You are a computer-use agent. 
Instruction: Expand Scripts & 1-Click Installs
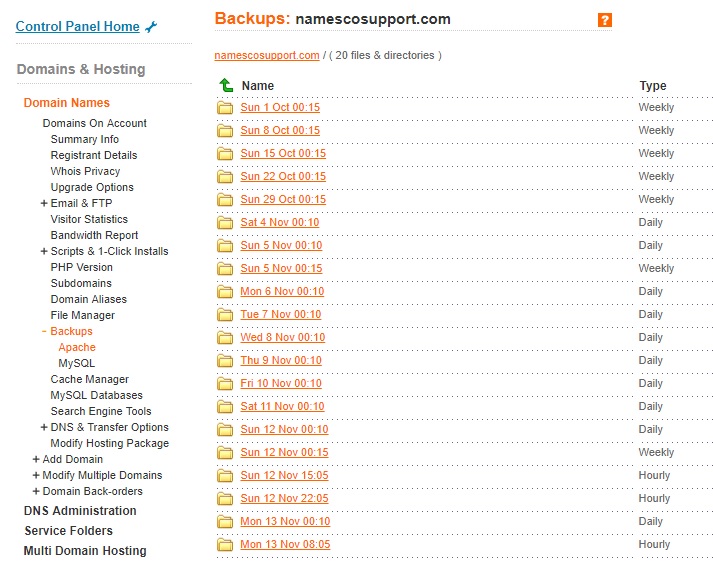[44, 251]
